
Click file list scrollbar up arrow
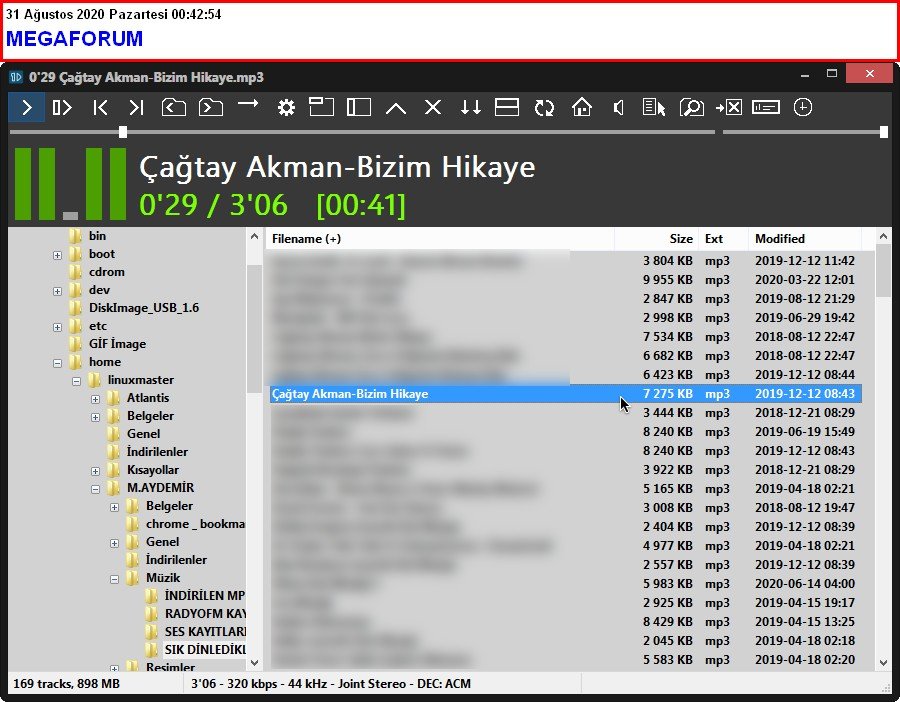click(x=883, y=236)
